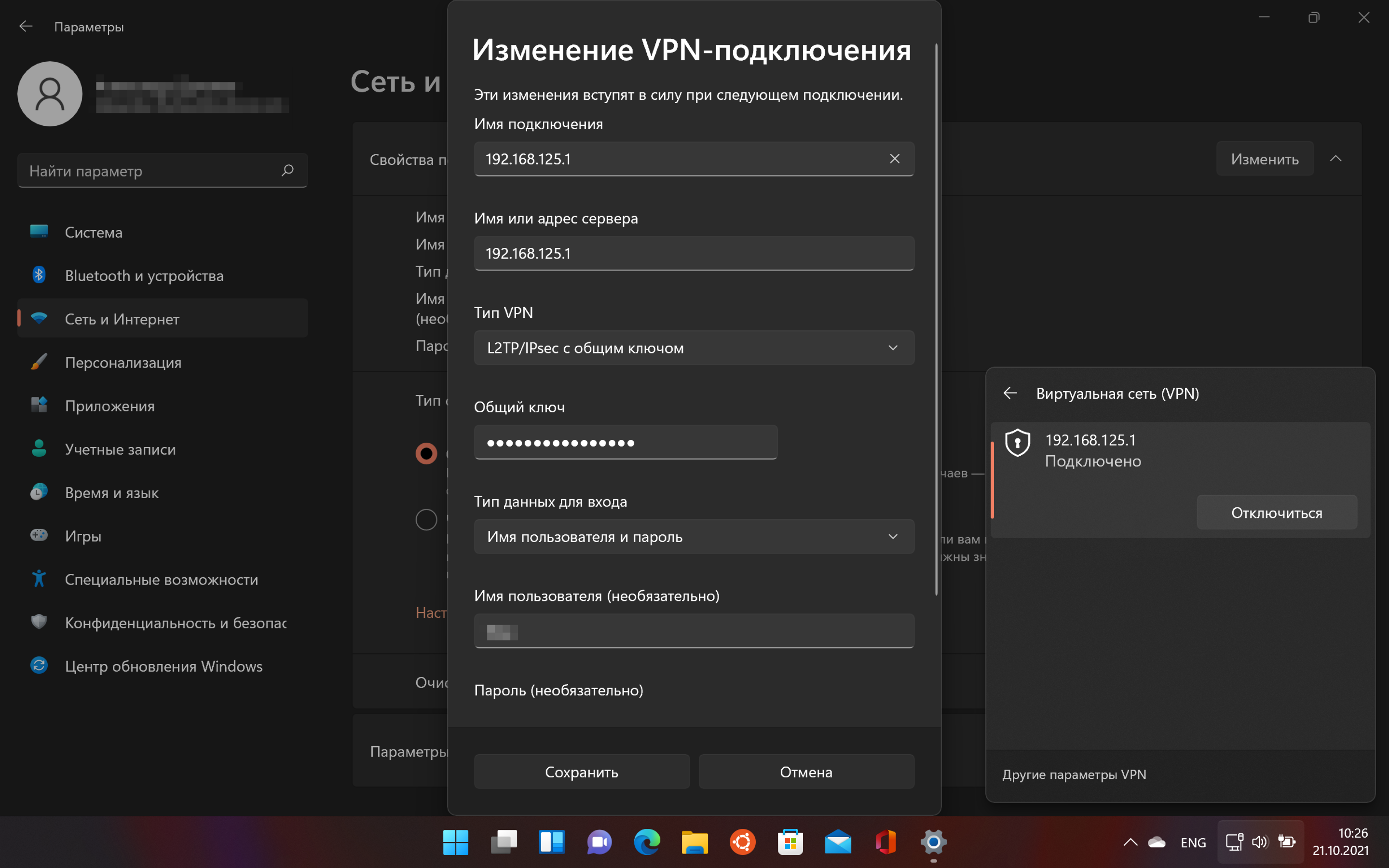Click the volume speaker tray icon
The height and width of the screenshot is (868, 1389).
click(1260, 842)
